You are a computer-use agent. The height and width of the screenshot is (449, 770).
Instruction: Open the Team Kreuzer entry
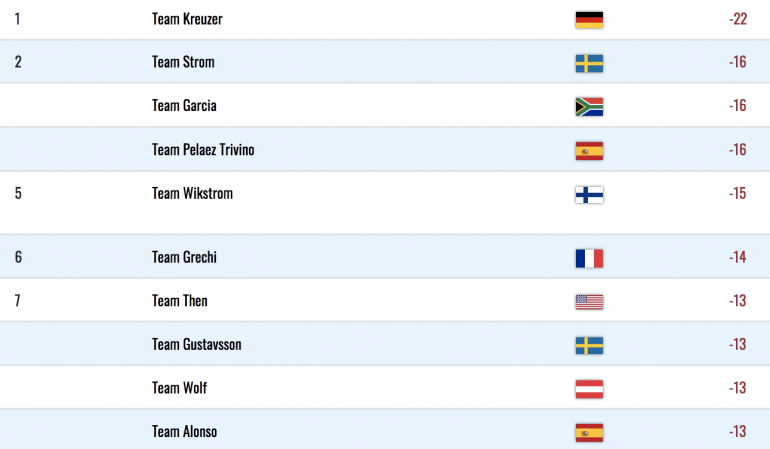coord(187,19)
